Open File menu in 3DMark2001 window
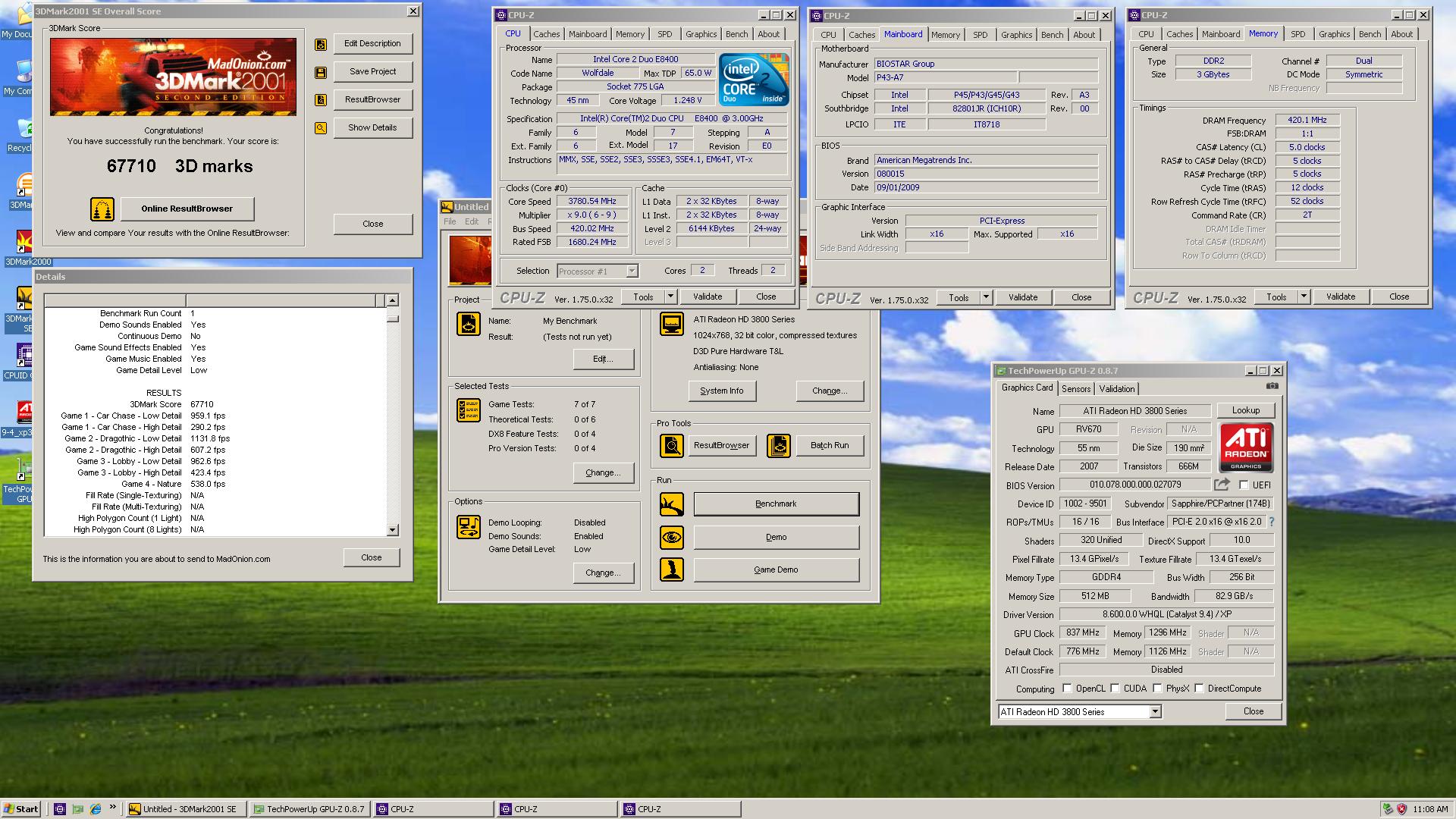 click(x=450, y=221)
